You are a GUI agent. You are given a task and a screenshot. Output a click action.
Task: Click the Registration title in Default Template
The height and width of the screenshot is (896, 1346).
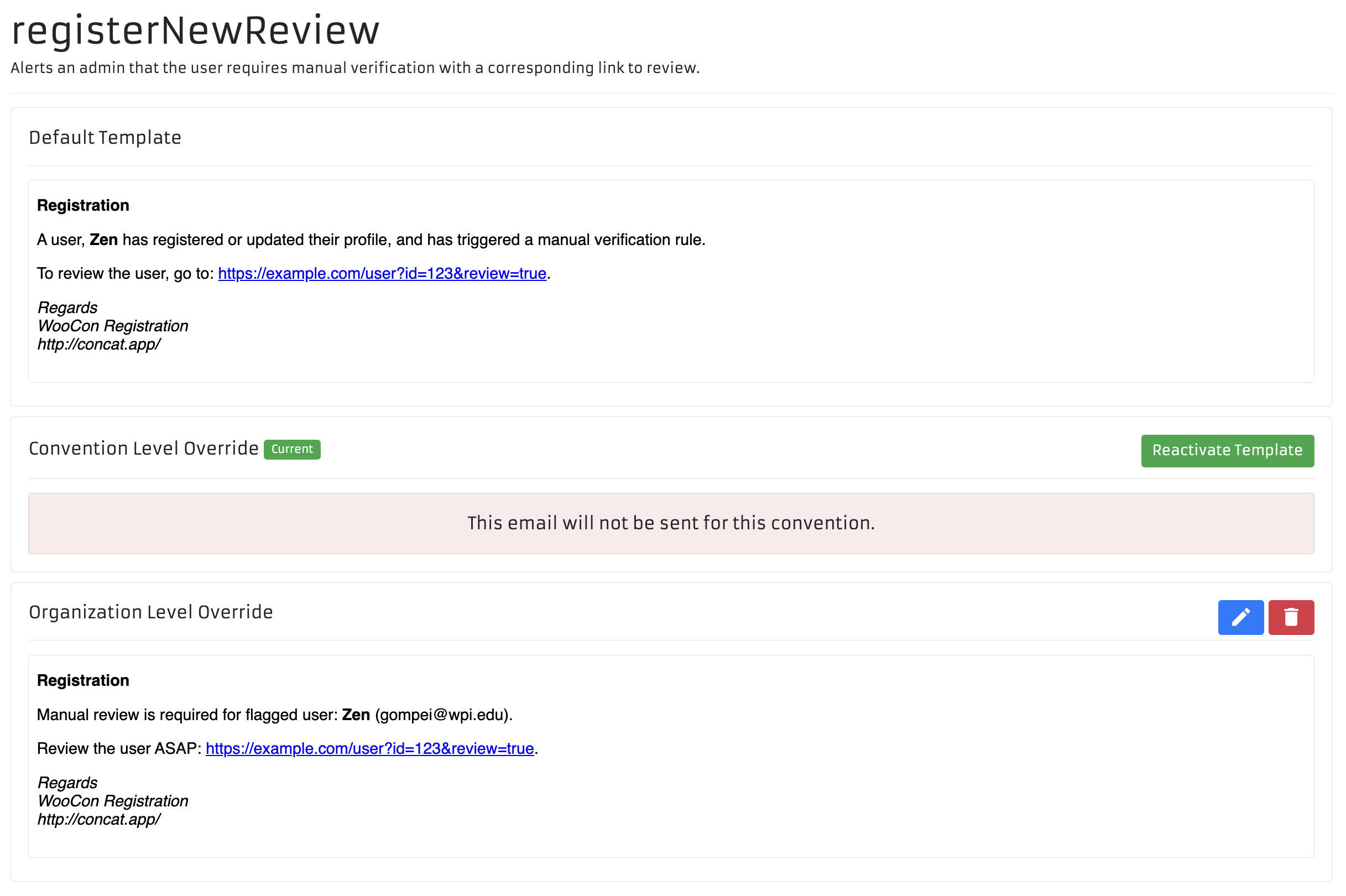click(x=83, y=205)
